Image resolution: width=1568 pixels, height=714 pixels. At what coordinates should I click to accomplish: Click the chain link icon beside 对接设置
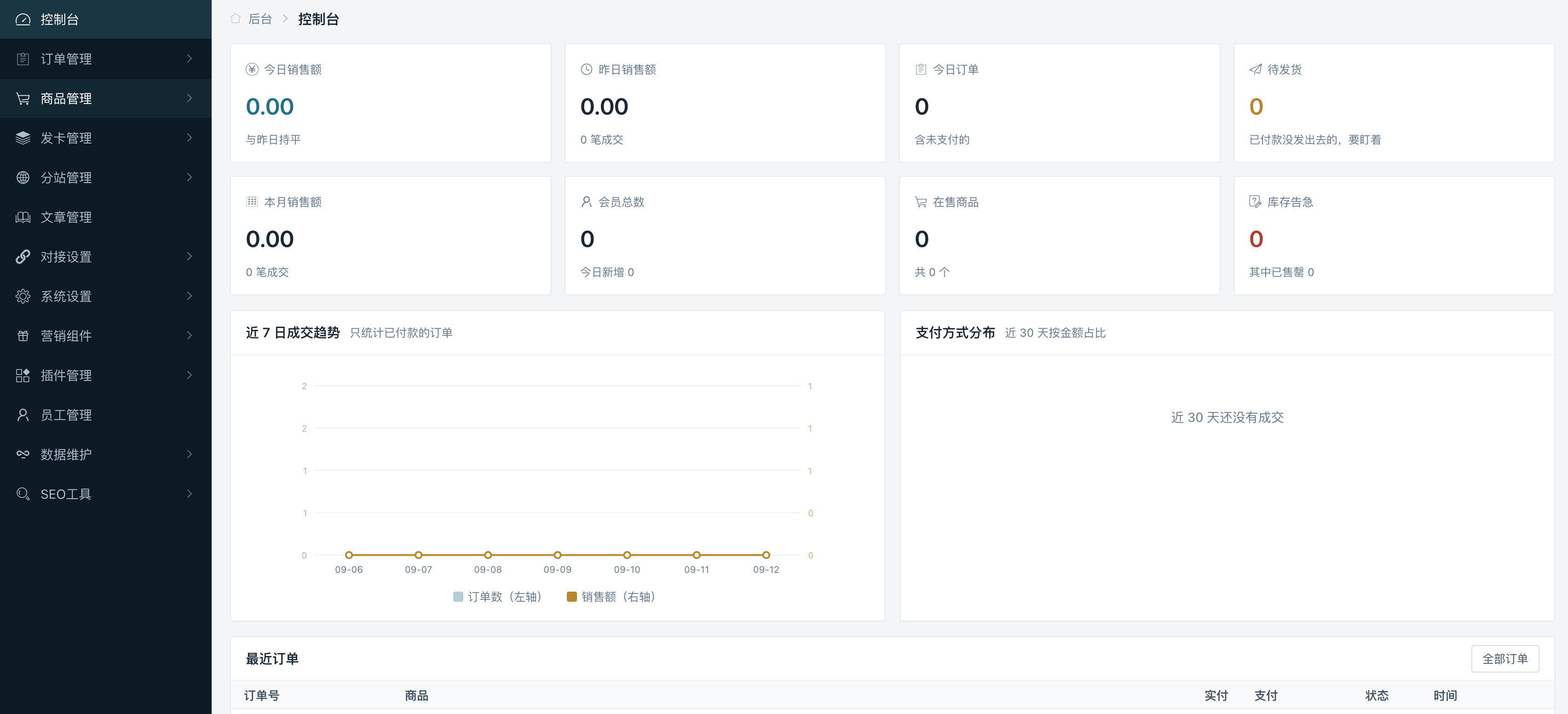click(x=23, y=257)
